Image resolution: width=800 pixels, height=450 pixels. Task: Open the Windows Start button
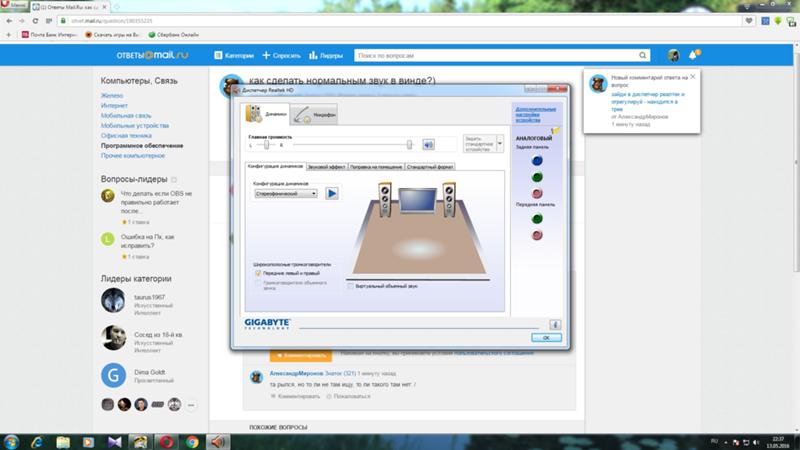coord(11,442)
